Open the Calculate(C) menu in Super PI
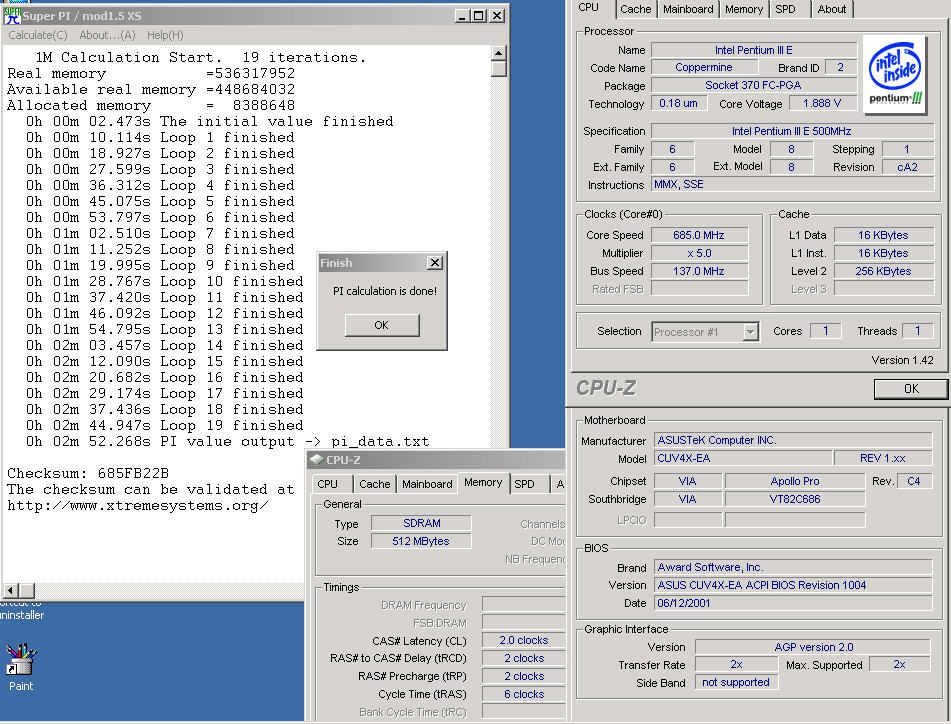This screenshot has width=951, height=724. click(38, 35)
